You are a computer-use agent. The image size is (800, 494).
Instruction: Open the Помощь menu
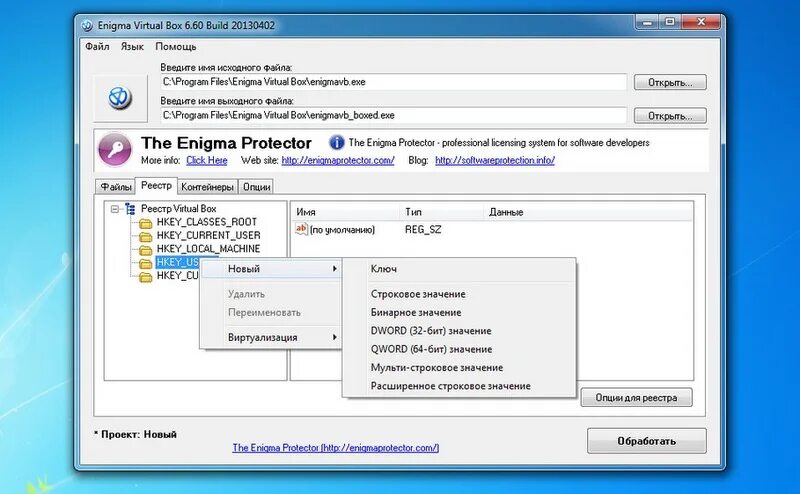coord(176,46)
